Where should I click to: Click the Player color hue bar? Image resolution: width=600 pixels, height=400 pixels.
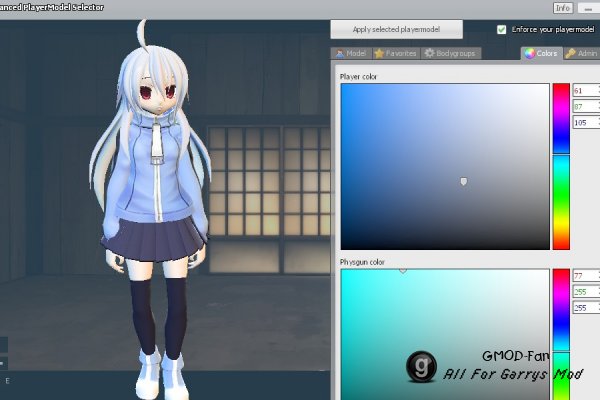pyautogui.click(x=561, y=167)
